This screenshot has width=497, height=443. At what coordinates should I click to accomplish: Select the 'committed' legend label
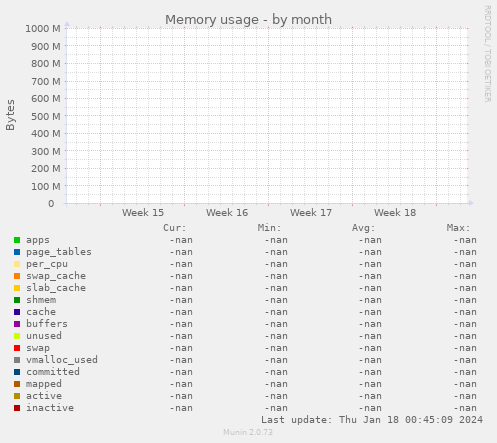(53, 372)
